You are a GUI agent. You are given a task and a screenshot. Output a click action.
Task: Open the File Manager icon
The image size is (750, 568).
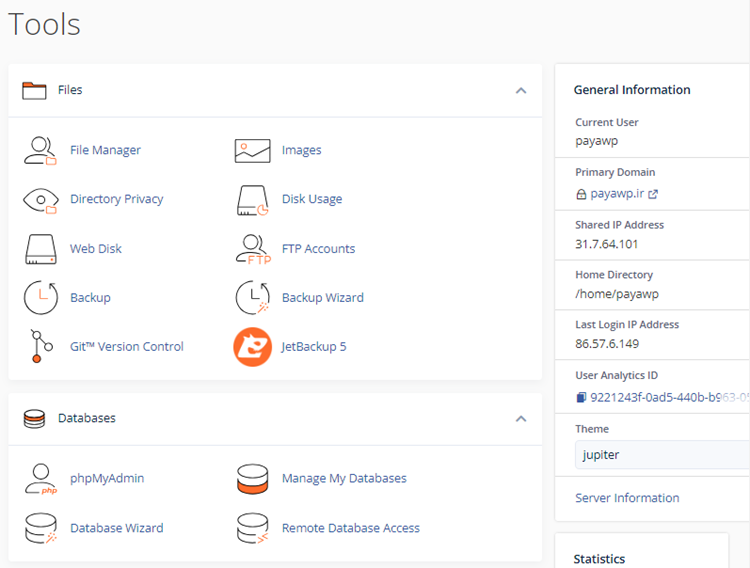click(x=40, y=150)
